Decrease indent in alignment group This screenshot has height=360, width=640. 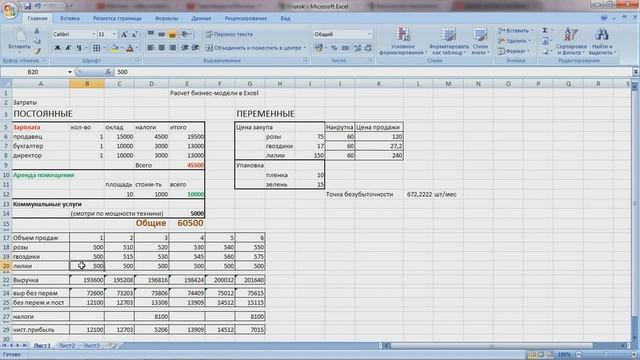coord(184,48)
